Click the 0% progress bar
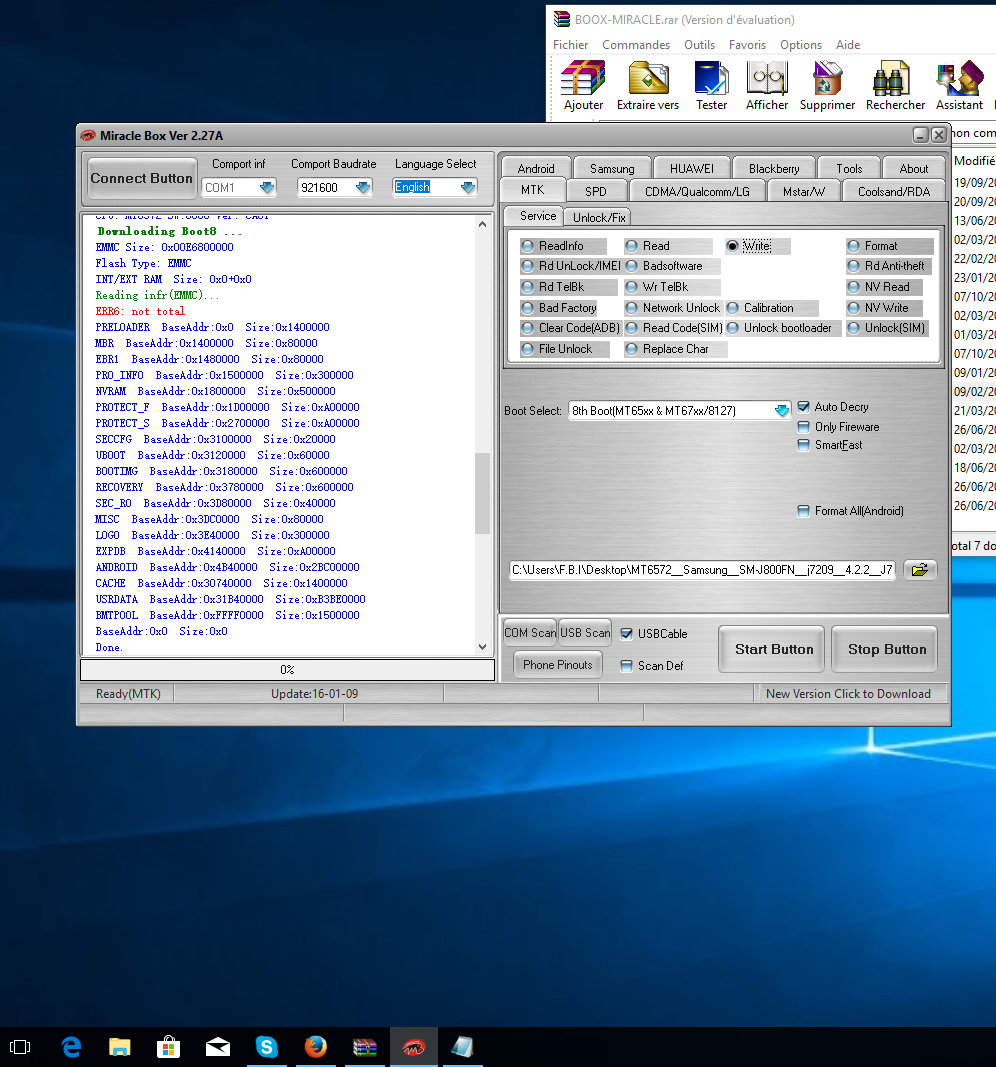This screenshot has height=1067, width=996. [x=287, y=670]
